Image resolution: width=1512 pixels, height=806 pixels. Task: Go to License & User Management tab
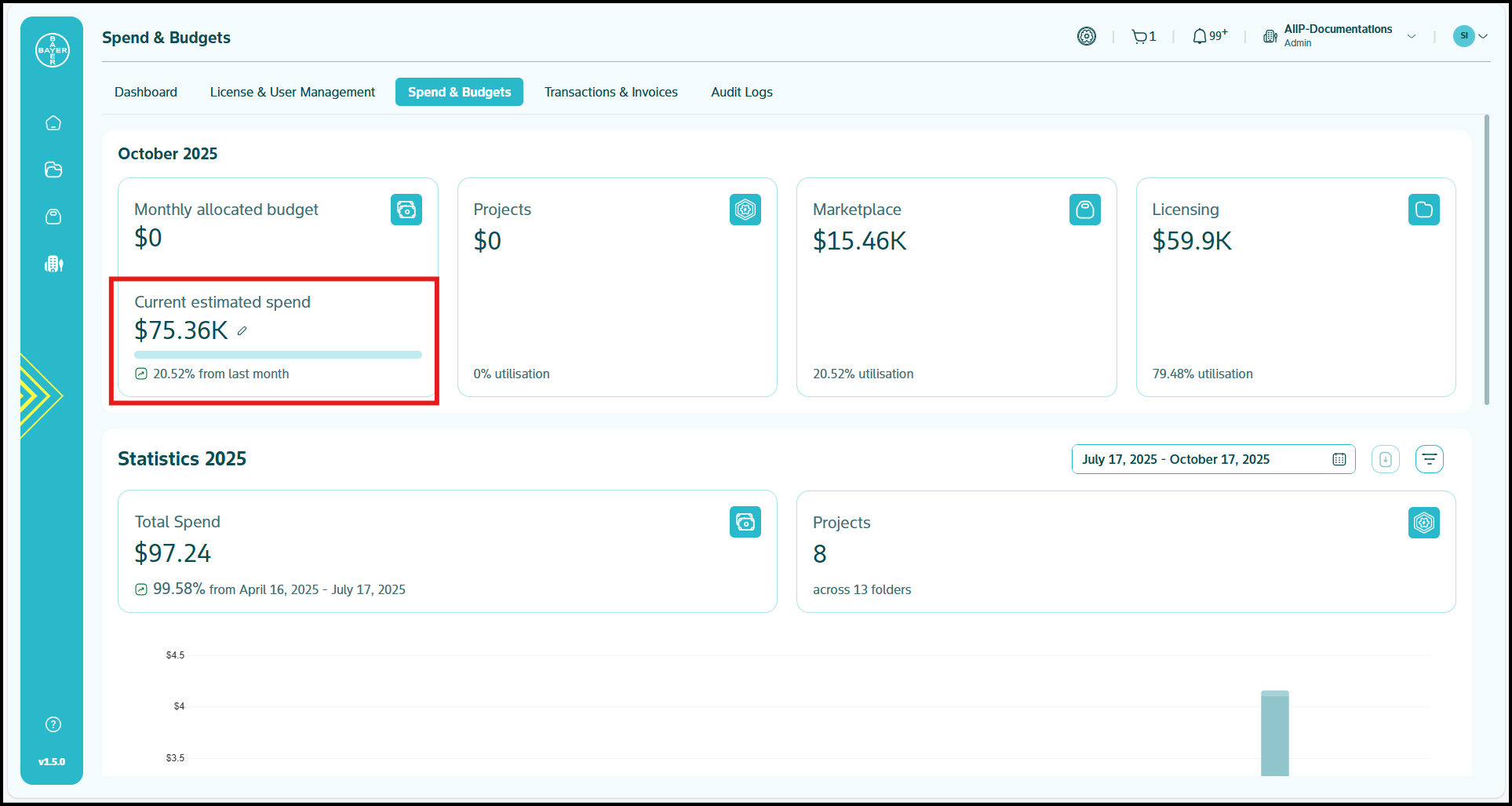pyautogui.click(x=292, y=92)
